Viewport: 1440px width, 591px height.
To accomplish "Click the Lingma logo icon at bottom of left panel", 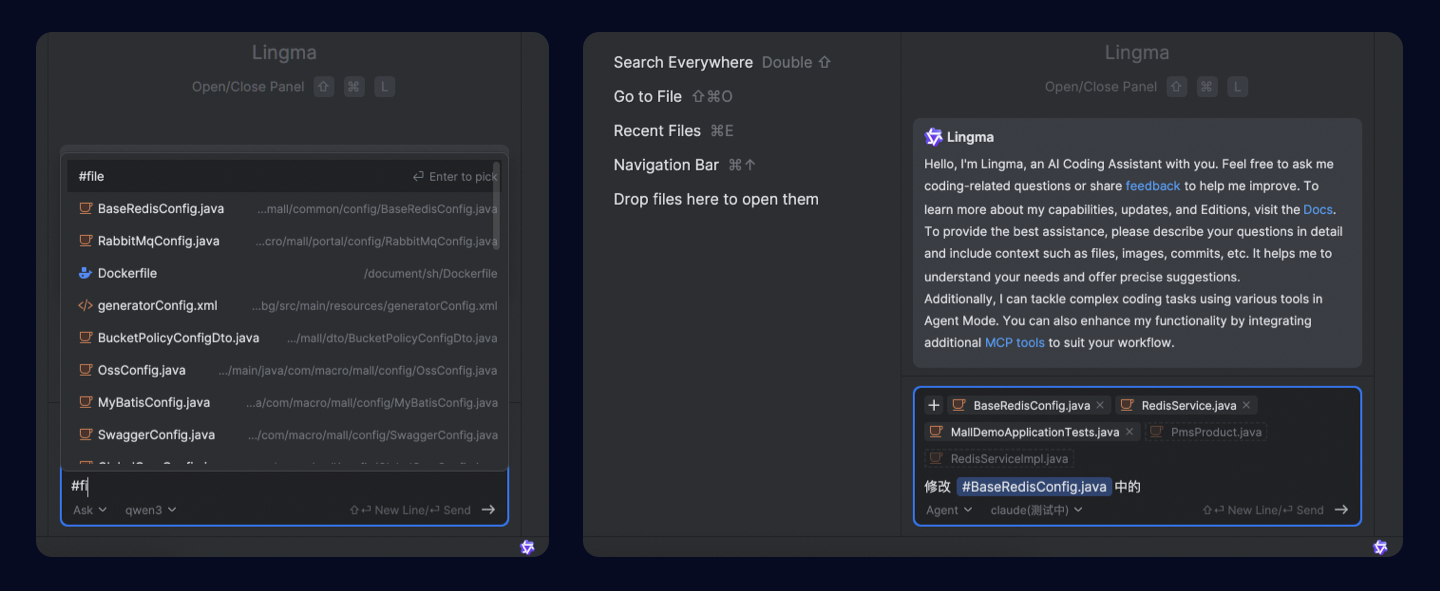I will tap(527, 547).
